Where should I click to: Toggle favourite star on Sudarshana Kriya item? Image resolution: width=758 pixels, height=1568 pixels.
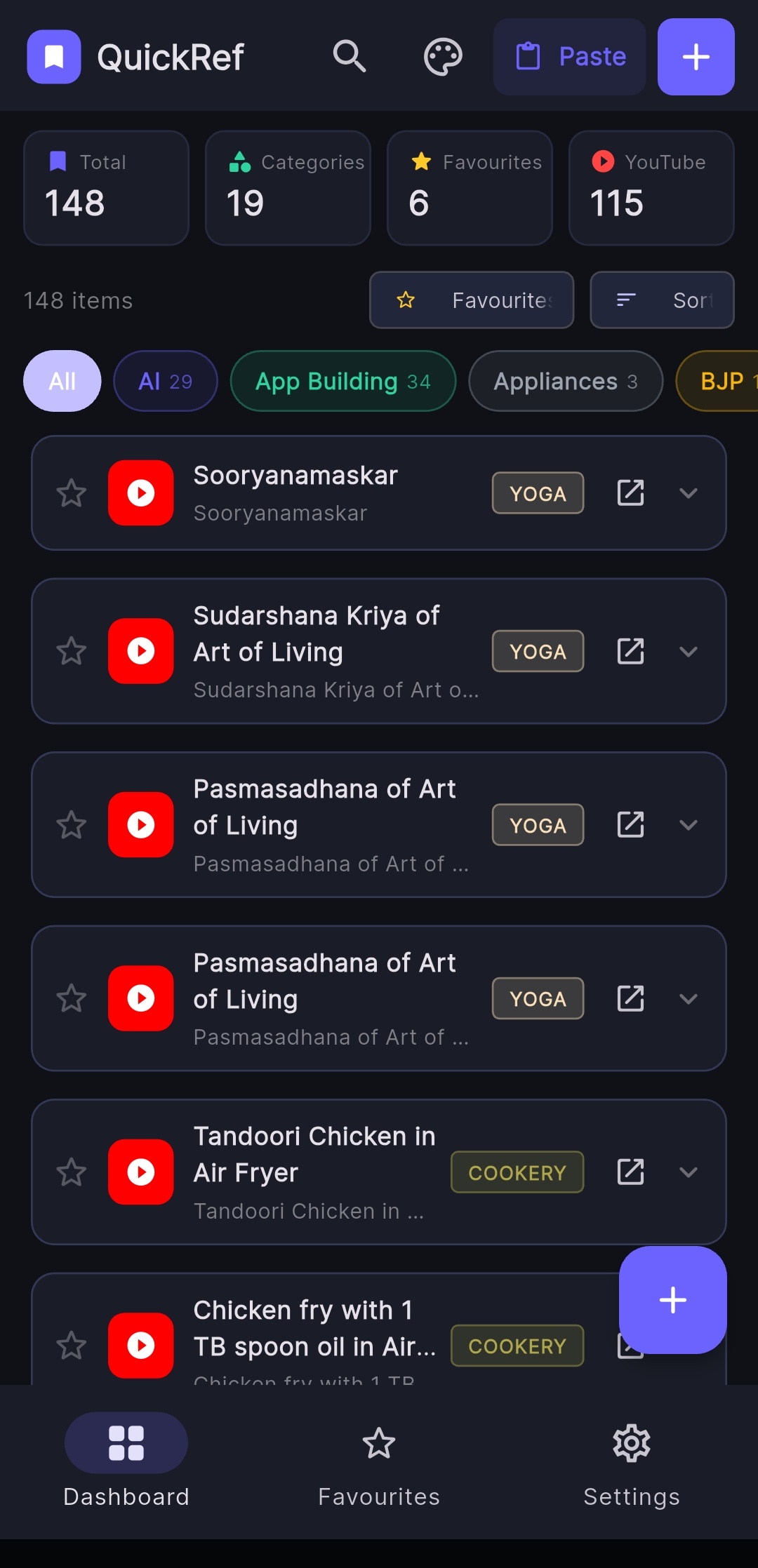72,651
